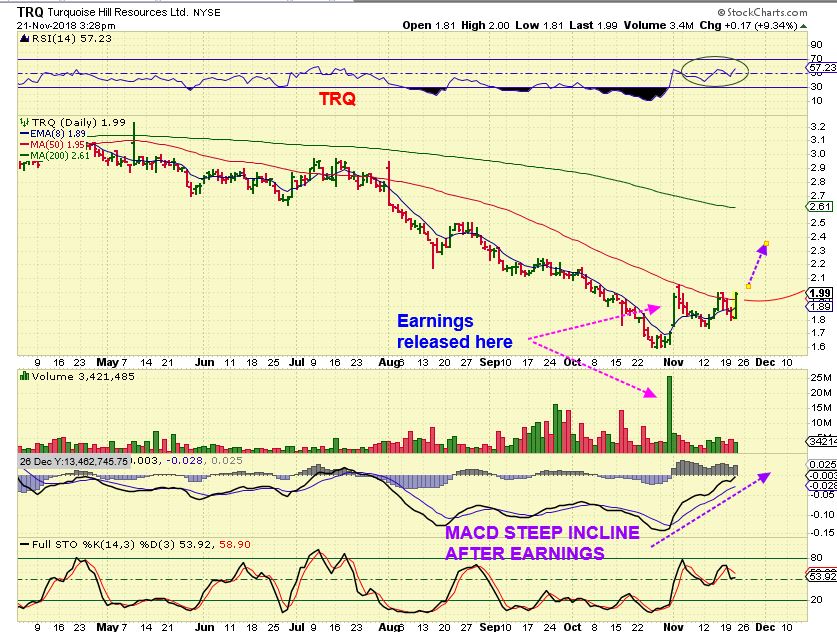The height and width of the screenshot is (632, 837).
Task: Click the -0.15 label on the MACD scale
Action: (823, 533)
